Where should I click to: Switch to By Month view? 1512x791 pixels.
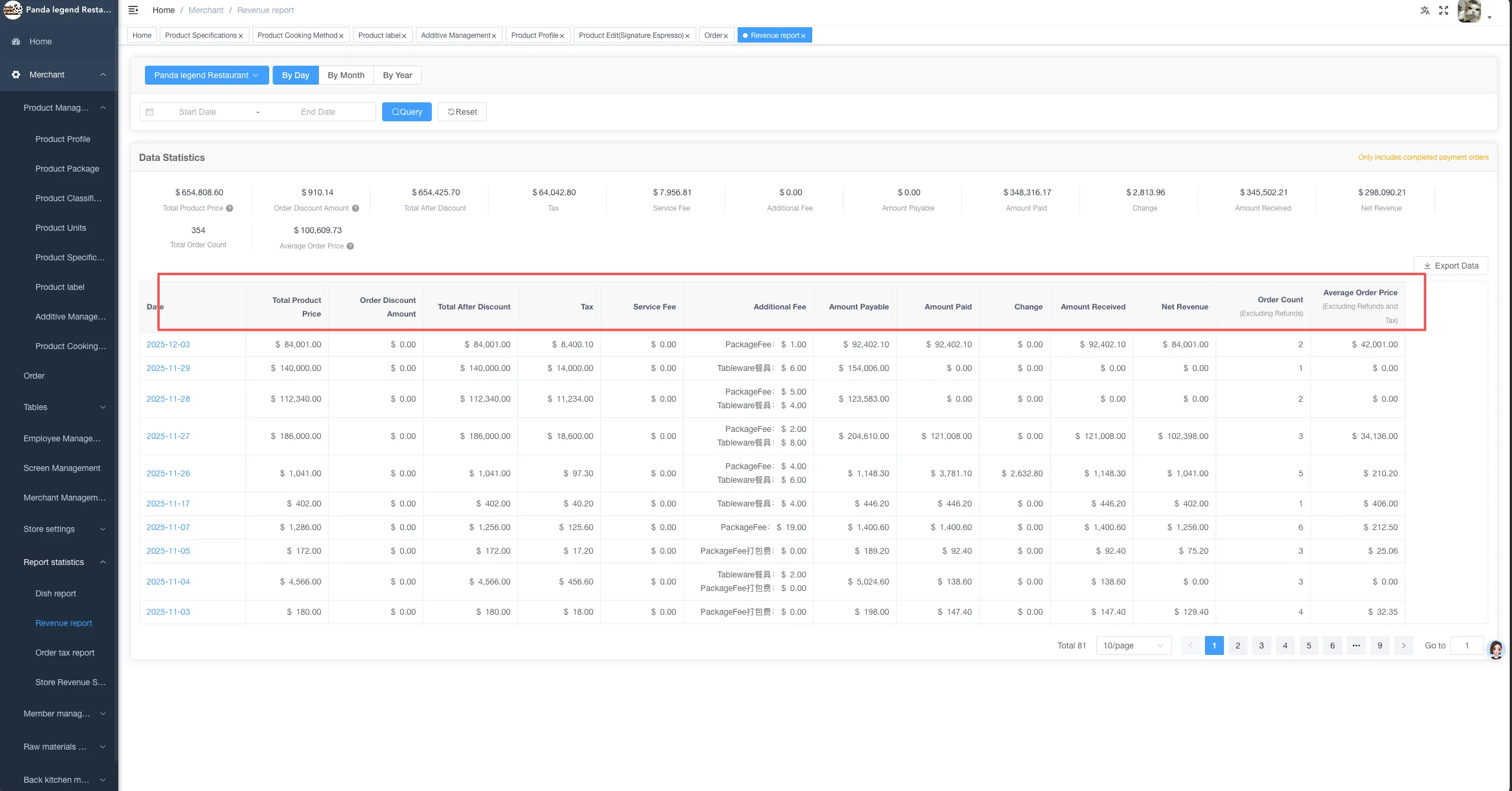(x=346, y=75)
